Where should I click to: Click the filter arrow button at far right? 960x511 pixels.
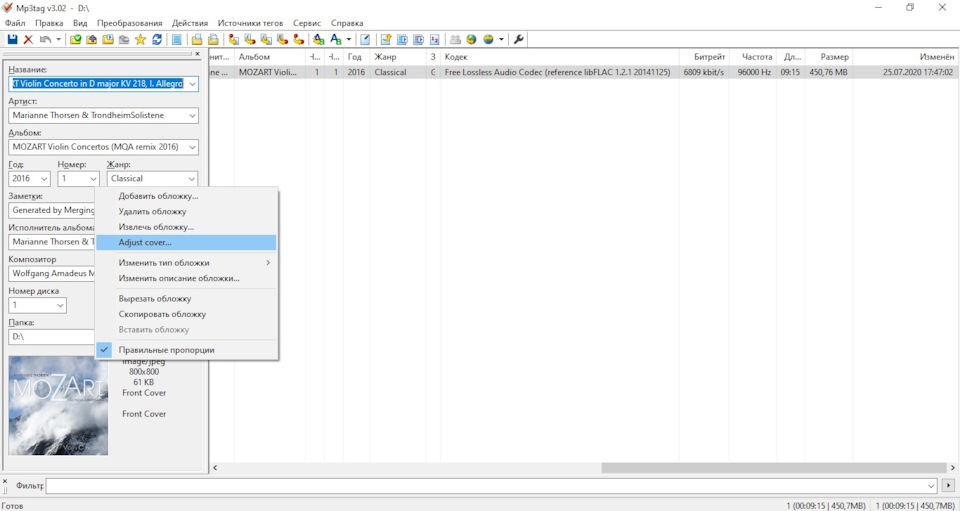(x=949, y=486)
